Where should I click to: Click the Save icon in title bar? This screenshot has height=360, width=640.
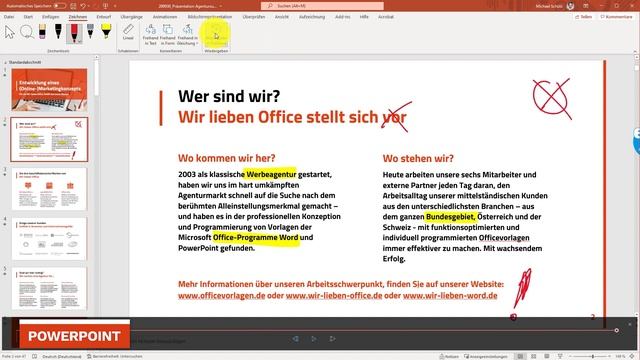73,6
